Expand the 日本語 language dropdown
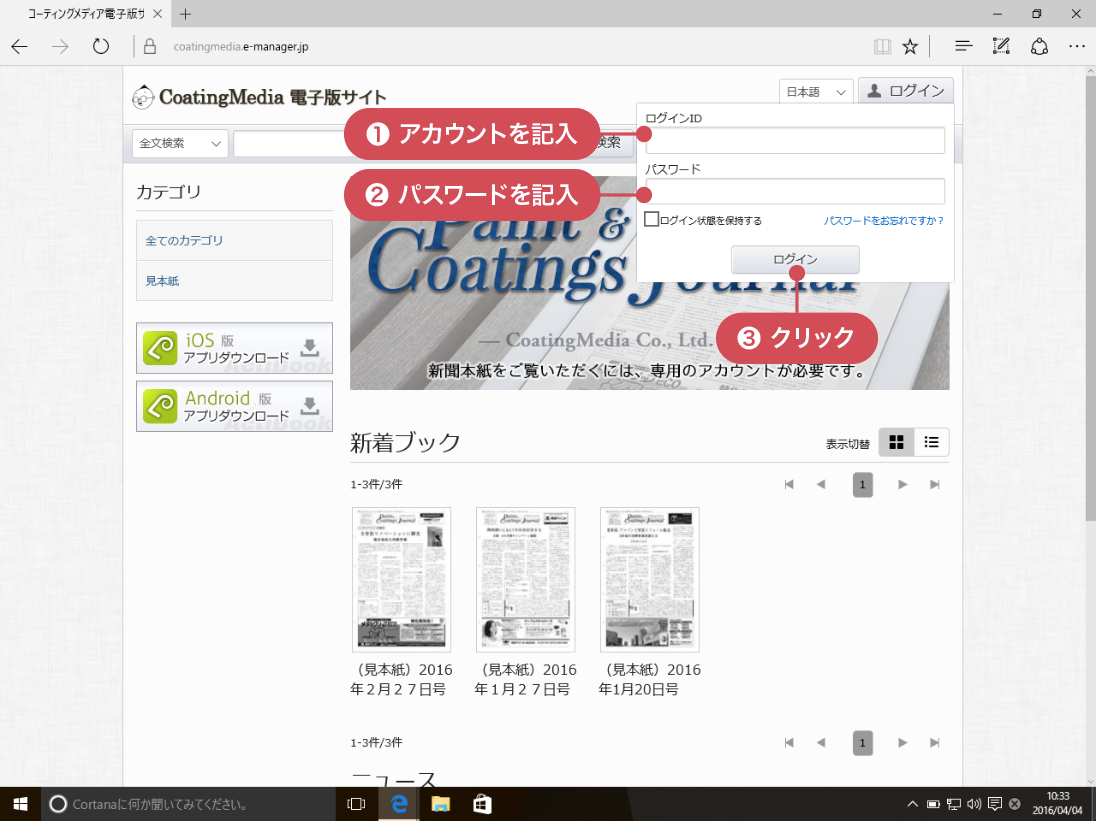This screenshot has height=821, width=1096. 815,92
